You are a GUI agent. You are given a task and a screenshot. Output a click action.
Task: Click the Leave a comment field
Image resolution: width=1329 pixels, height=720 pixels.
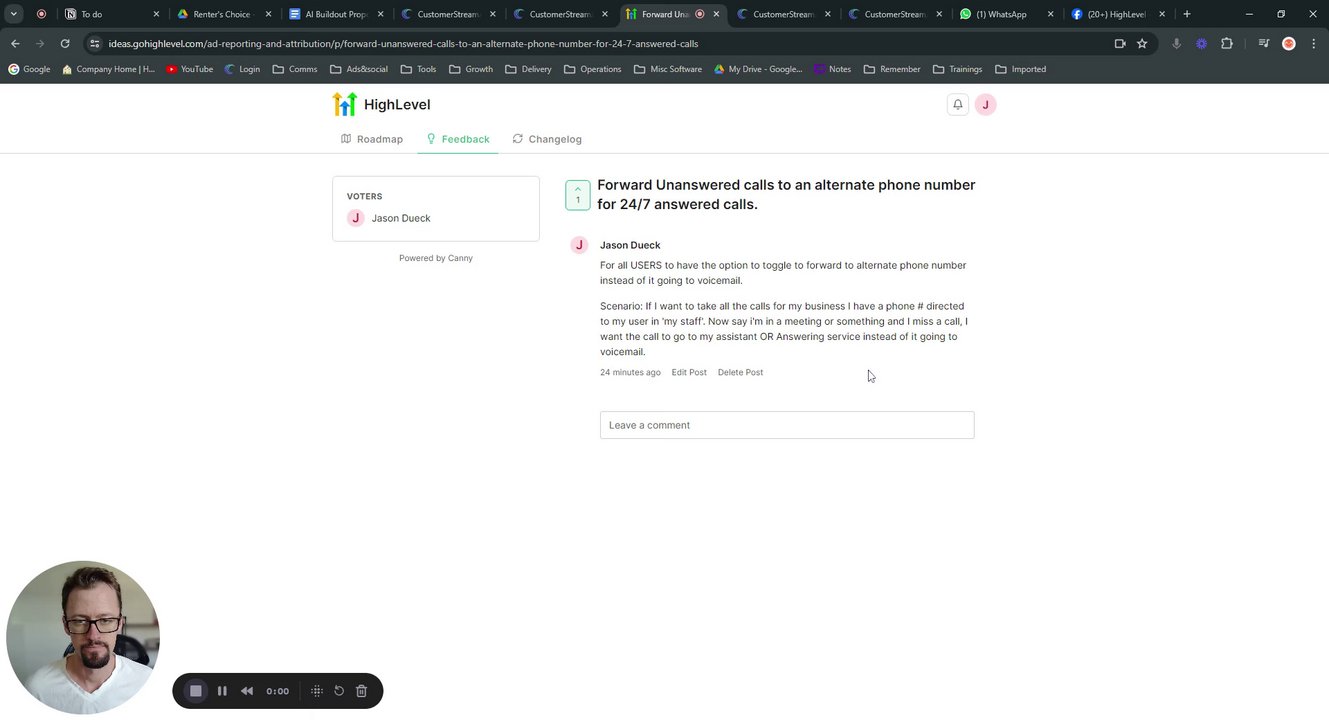tap(787, 425)
